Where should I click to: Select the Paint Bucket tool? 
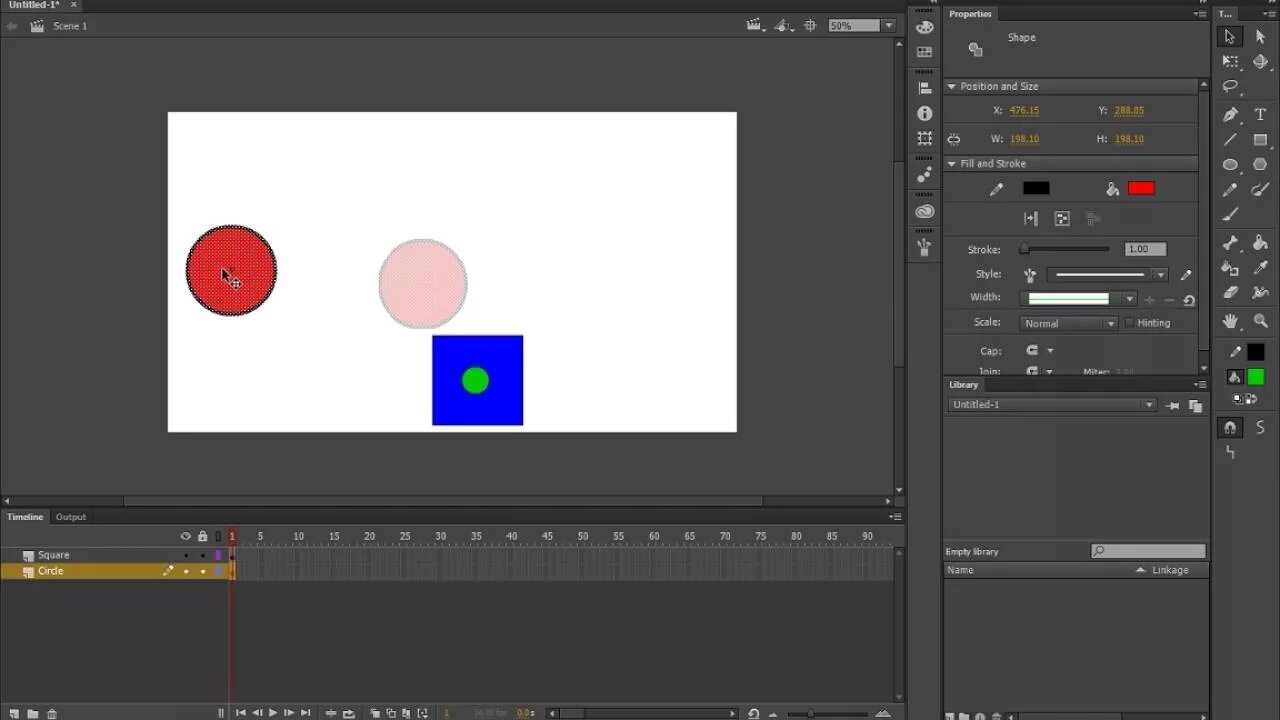pyautogui.click(x=1260, y=242)
